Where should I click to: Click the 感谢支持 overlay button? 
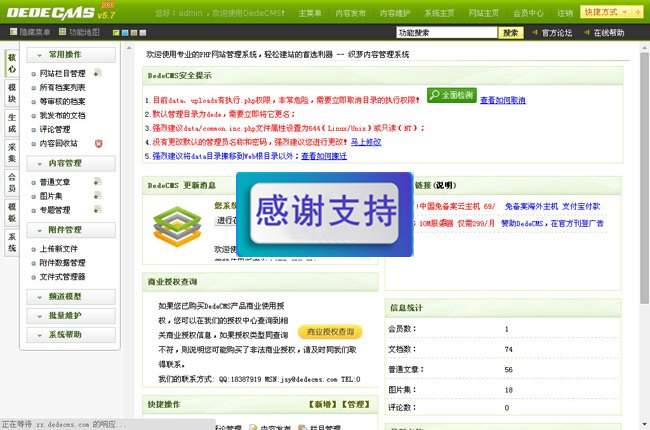tap(325, 212)
